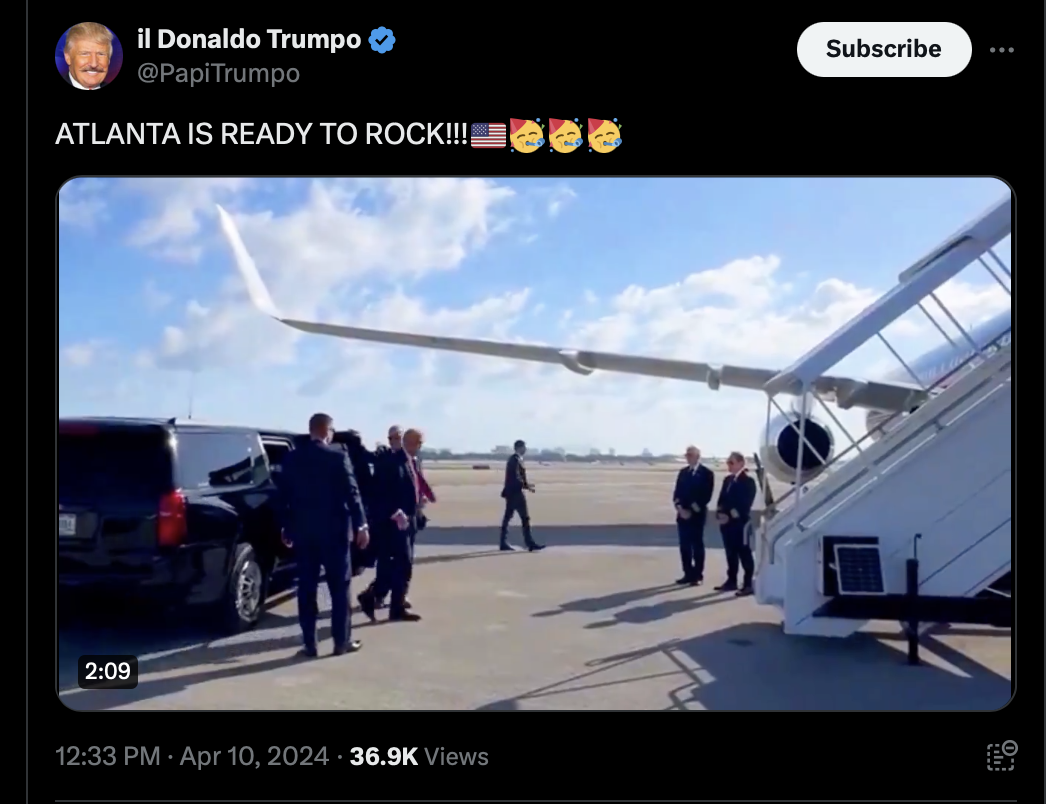Click the 36.9K view count
The height and width of the screenshot is (804, 1046).
[x=384, y=757]
